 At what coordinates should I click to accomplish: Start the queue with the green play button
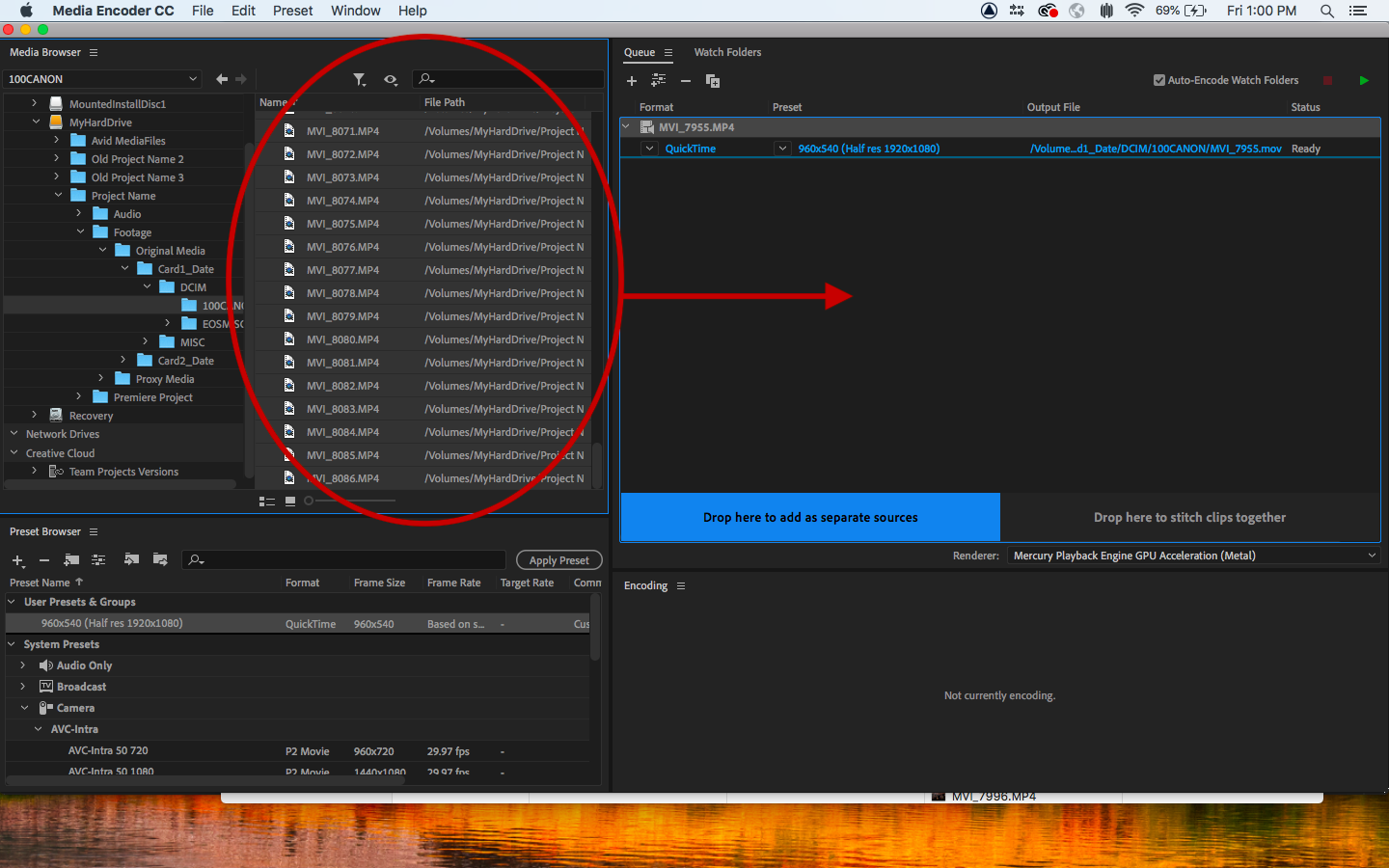[1364, 80]
